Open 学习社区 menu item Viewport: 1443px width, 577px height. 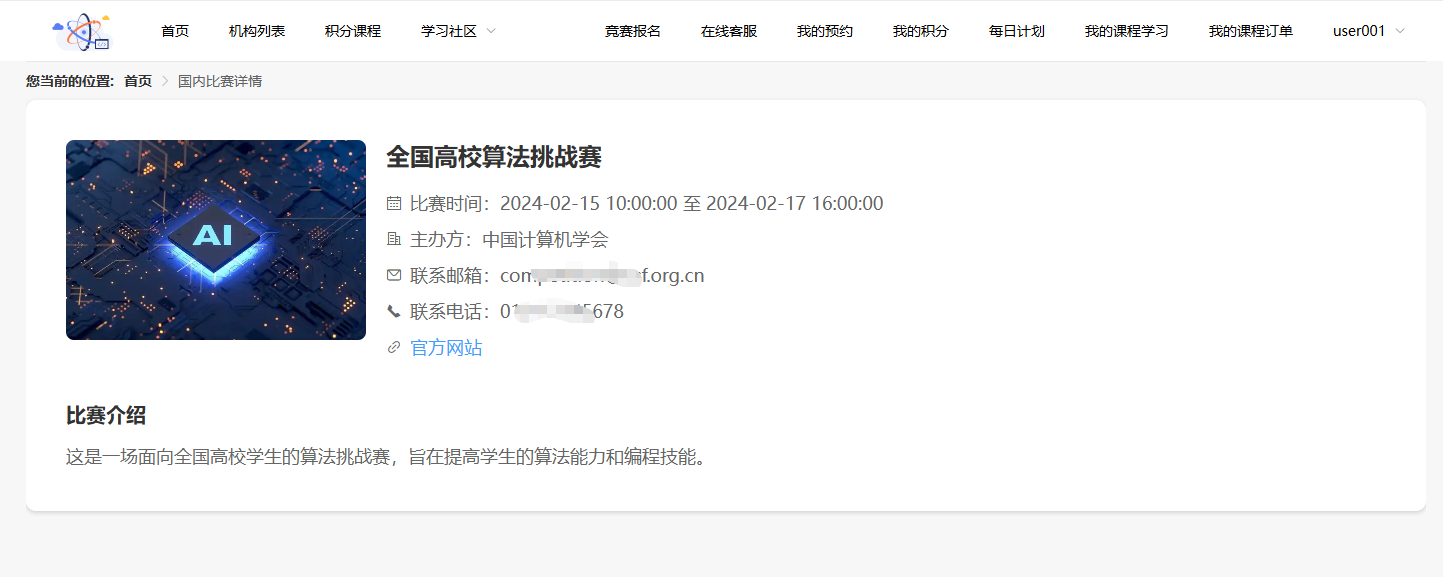click(x=449, y=31)
